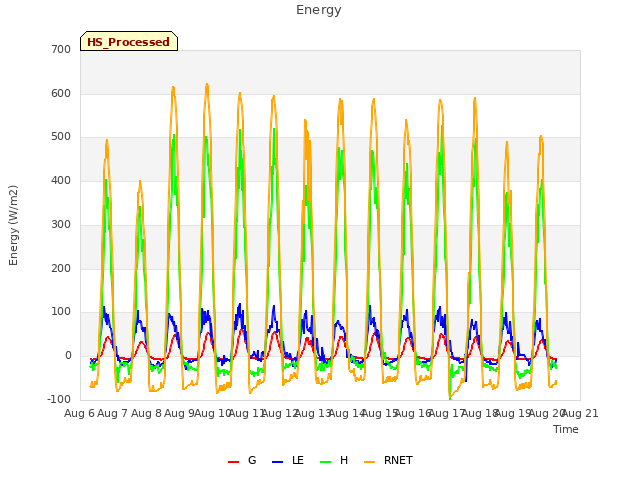Click the RNET legend entry
This screenshot has width=640, height=480.
click(x=388, y=460)
